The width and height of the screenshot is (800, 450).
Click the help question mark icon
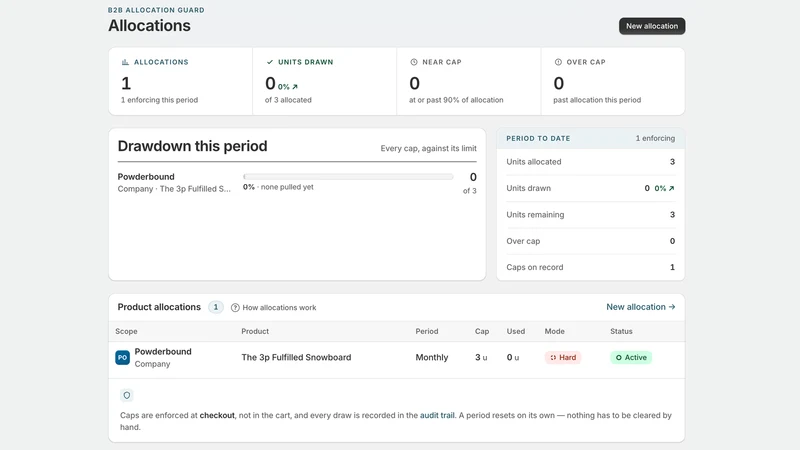[235, 308]
